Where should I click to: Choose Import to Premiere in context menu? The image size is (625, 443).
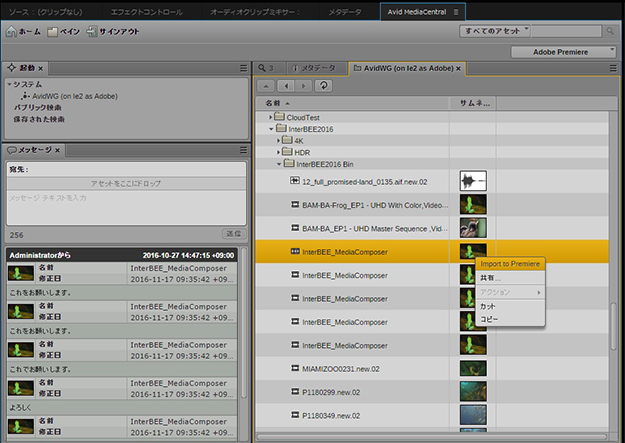(510, 264)
